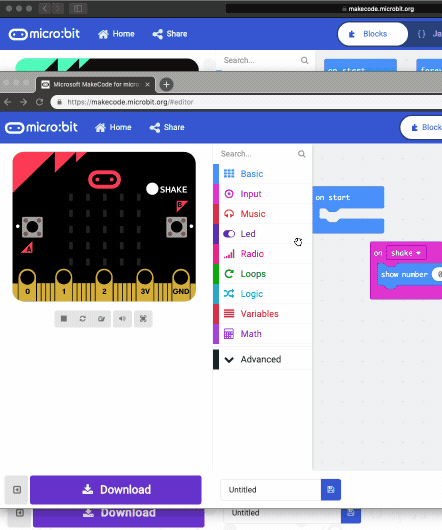Viewport: 442px width, 530px height.
Task: Open the Loops blocks category
Action: tap(263, 274)
